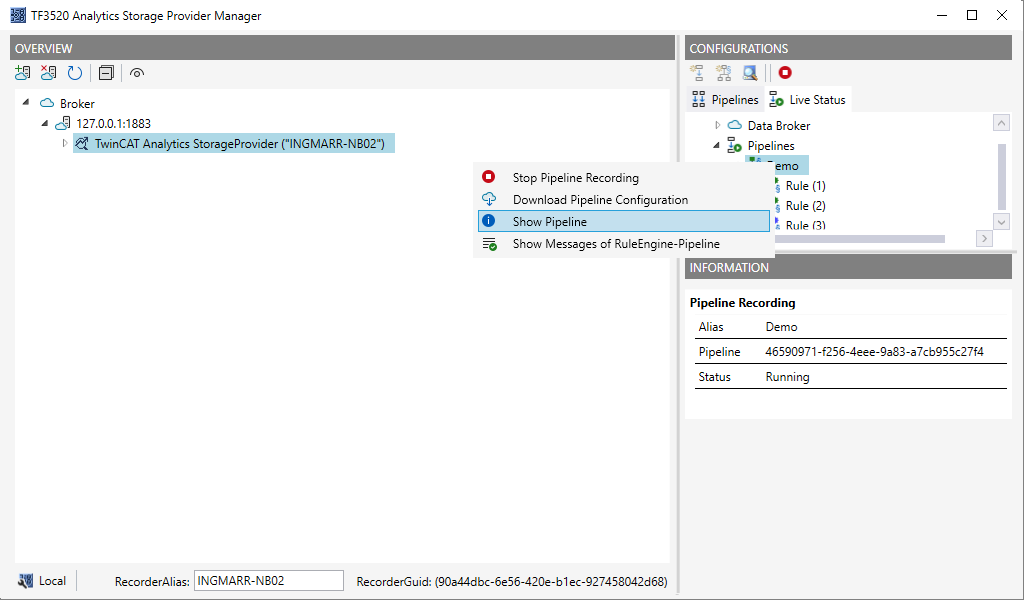Collapse the 127.0.0.1:1883 node
Image resolution: width=1024 pixels, height=600 pixels.
44,122
